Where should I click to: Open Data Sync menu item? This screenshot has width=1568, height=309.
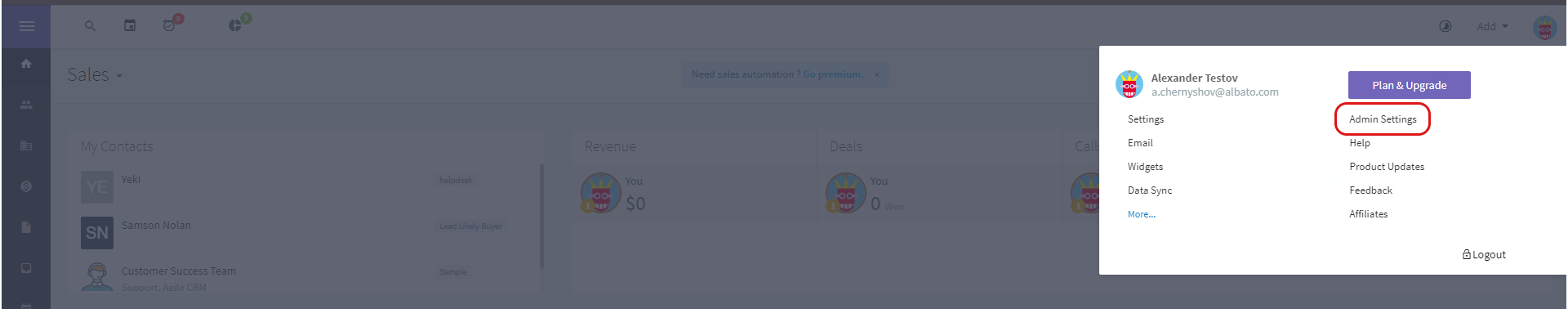[1149, 190]
